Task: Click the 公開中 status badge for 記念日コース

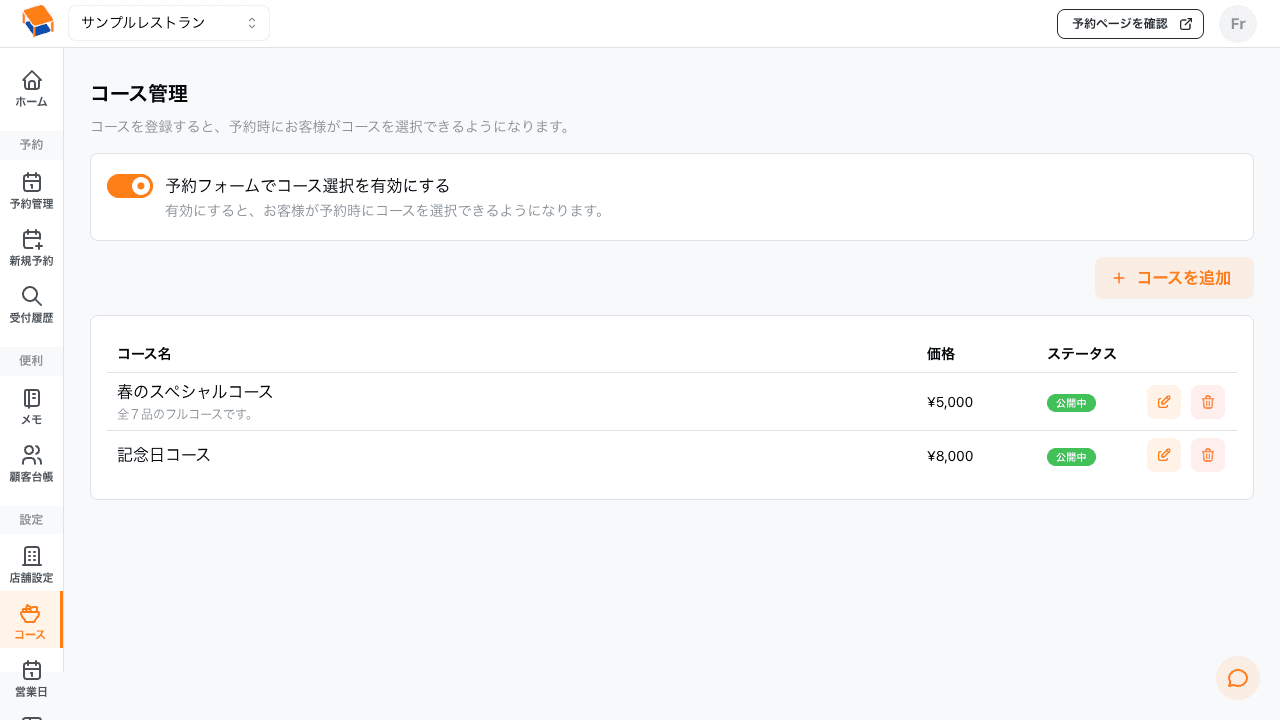Action: 1071,456
